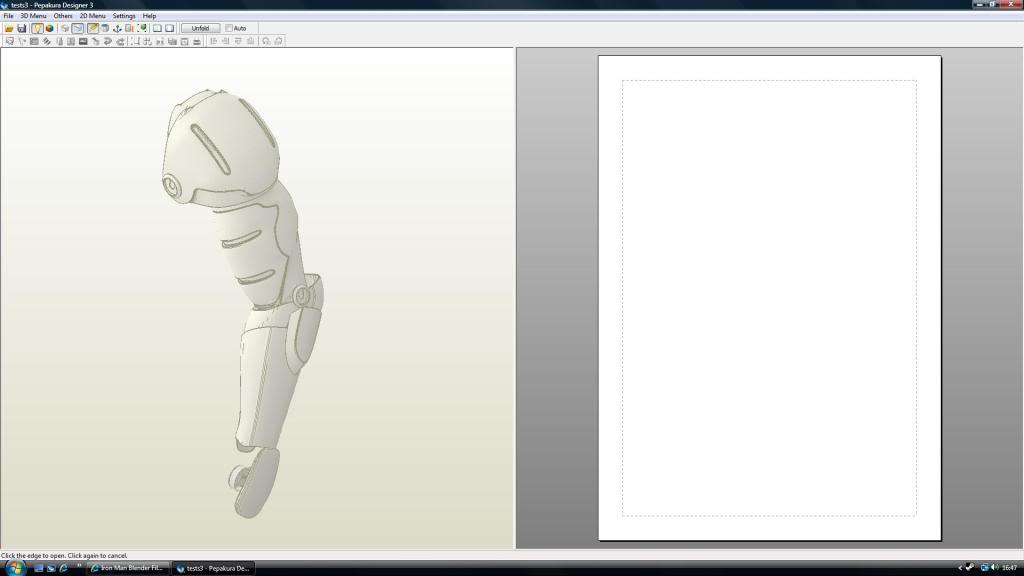Click the green shield selection icon
Screen dimensions: 1024x576
coord(142,28)
